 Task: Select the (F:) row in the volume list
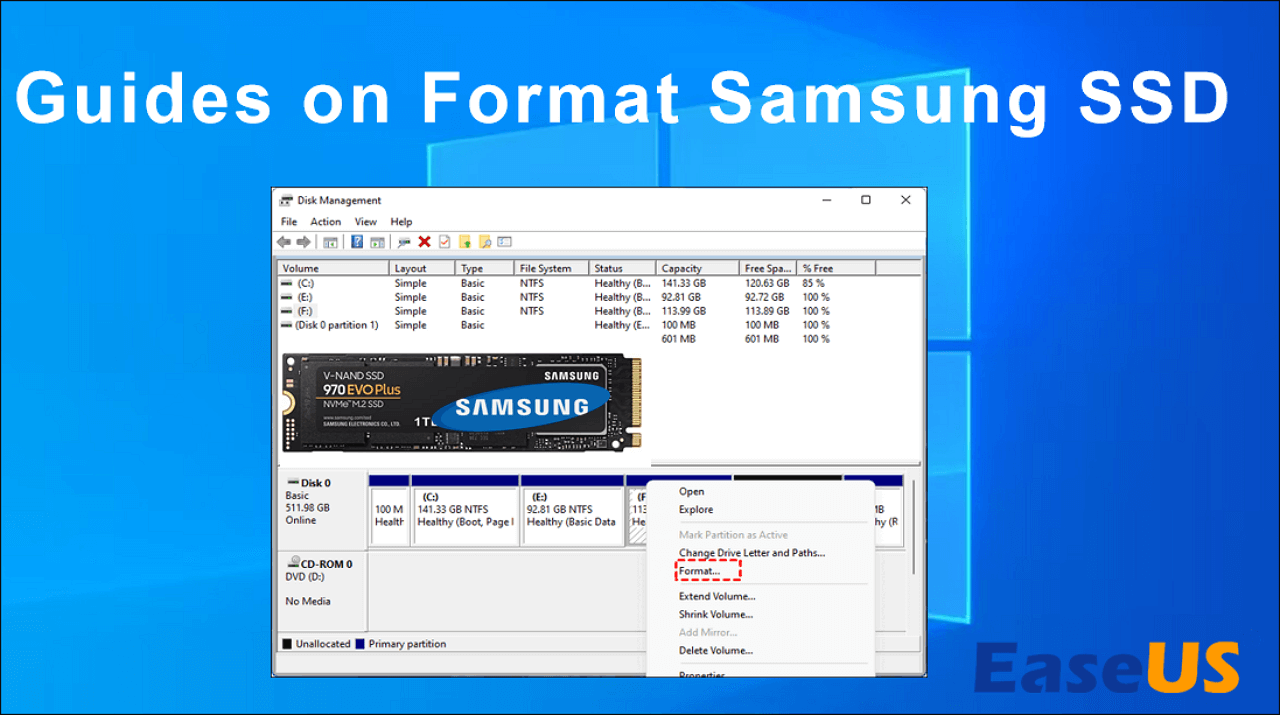tap(600, 312)
